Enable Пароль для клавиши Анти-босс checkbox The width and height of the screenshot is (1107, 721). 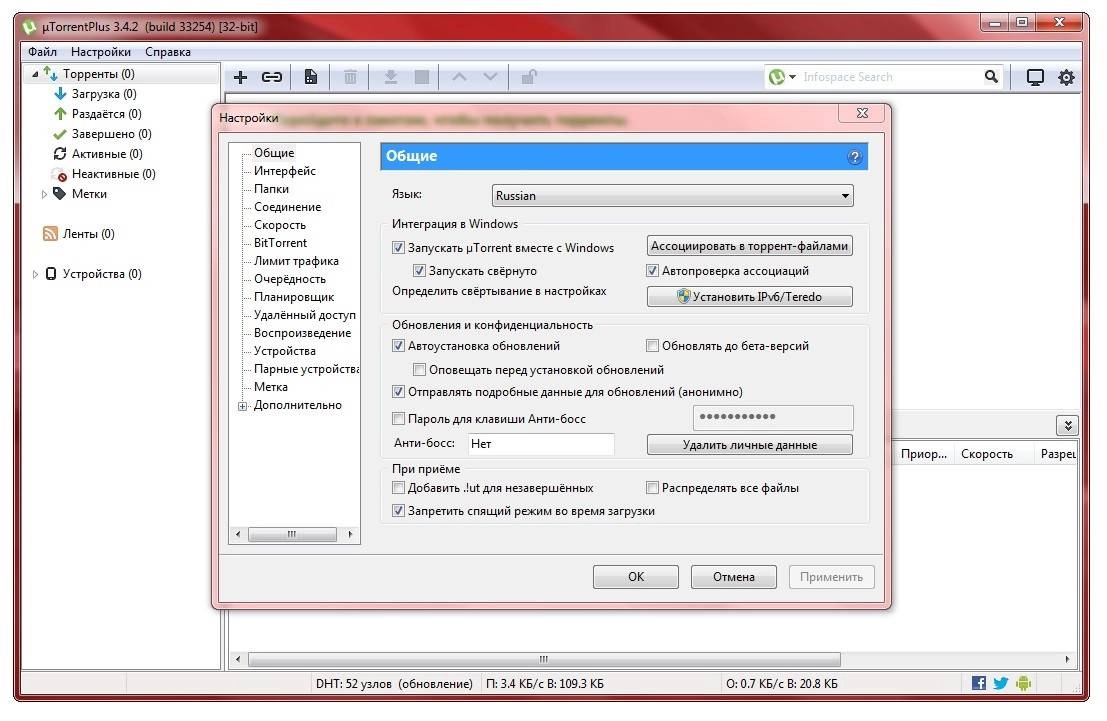point(398,419)
